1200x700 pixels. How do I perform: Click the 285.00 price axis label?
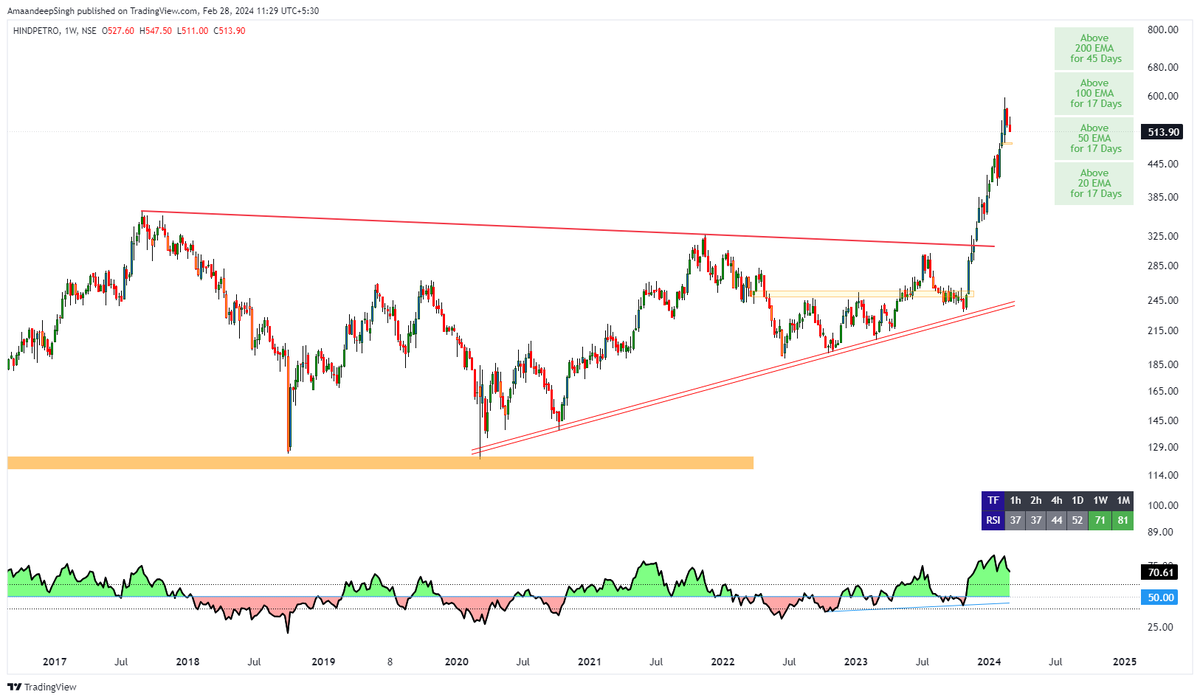coord(1162,266)
